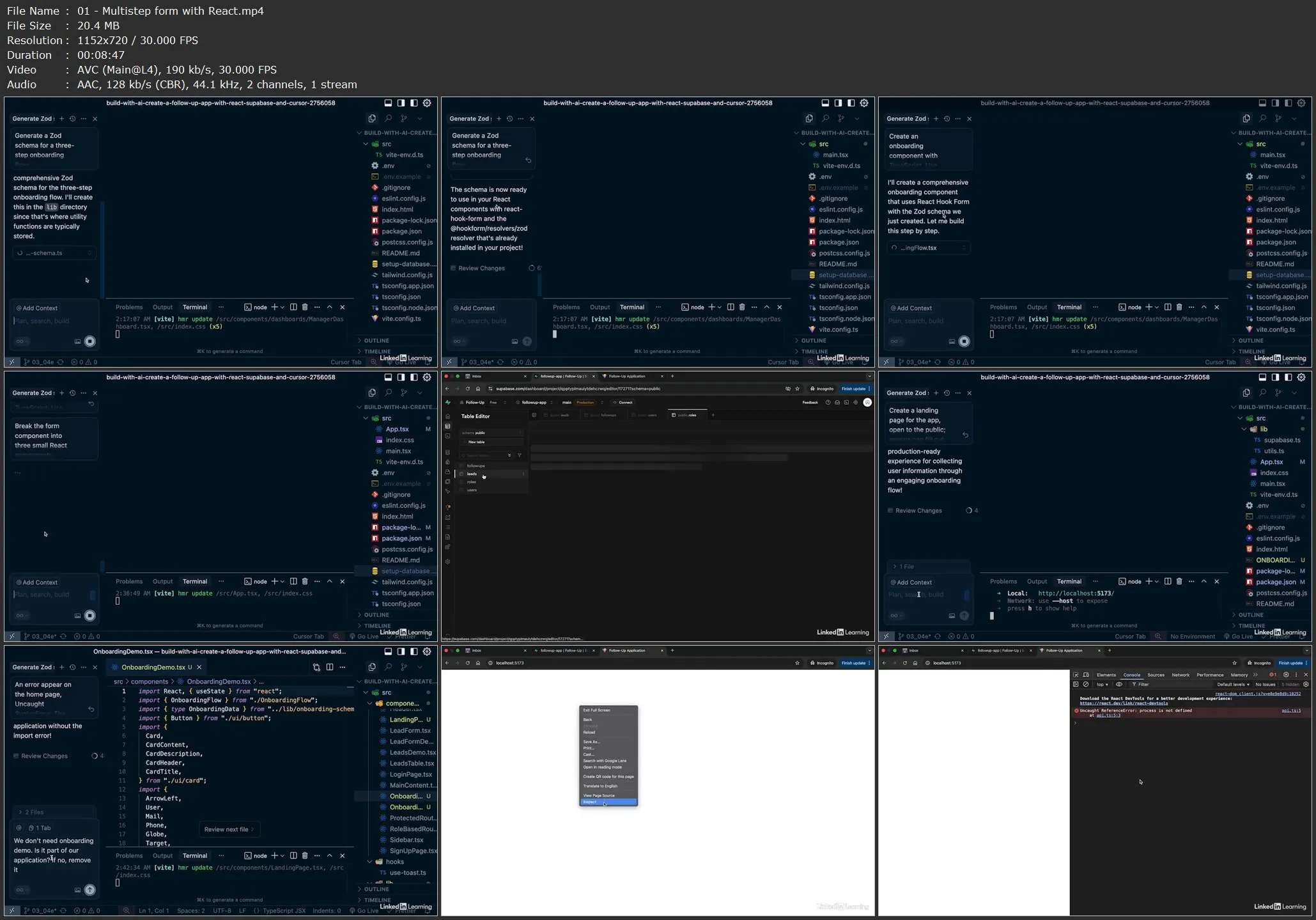Switch to the Network tab in DevTools
This screenshot has width=1316, height=920.
pyautogui.click(x=1181, y=674)
